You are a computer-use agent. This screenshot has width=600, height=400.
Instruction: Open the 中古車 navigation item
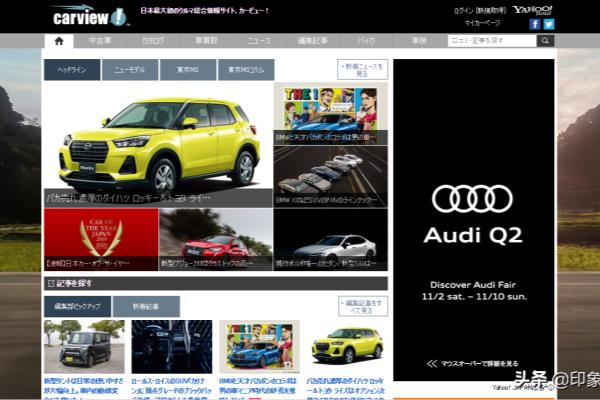click(x=100, y=41)
